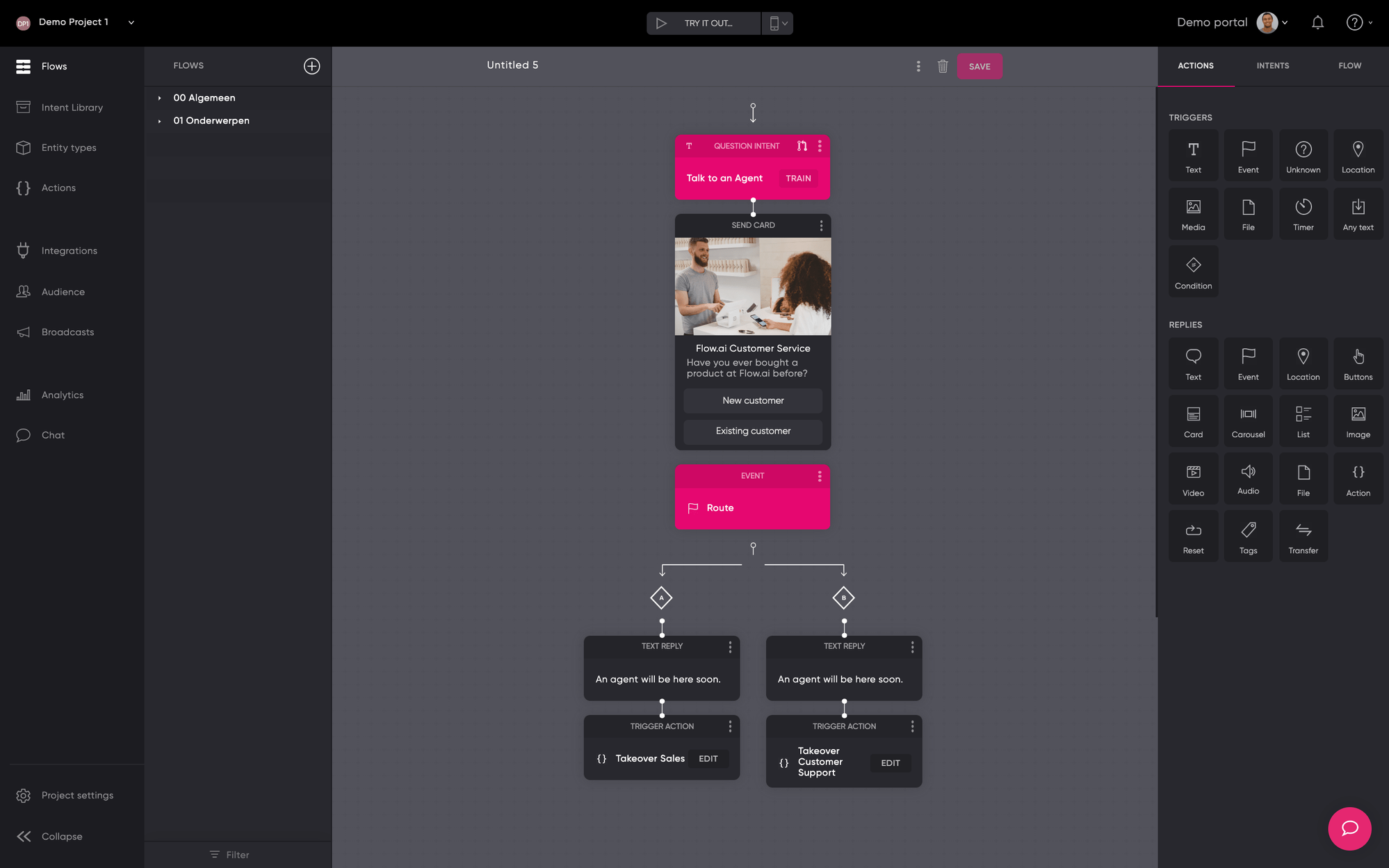This screenshot has width=1389, height=868.
Task: Add a new flow with plus icon
Action: click(x=311, y=66)
